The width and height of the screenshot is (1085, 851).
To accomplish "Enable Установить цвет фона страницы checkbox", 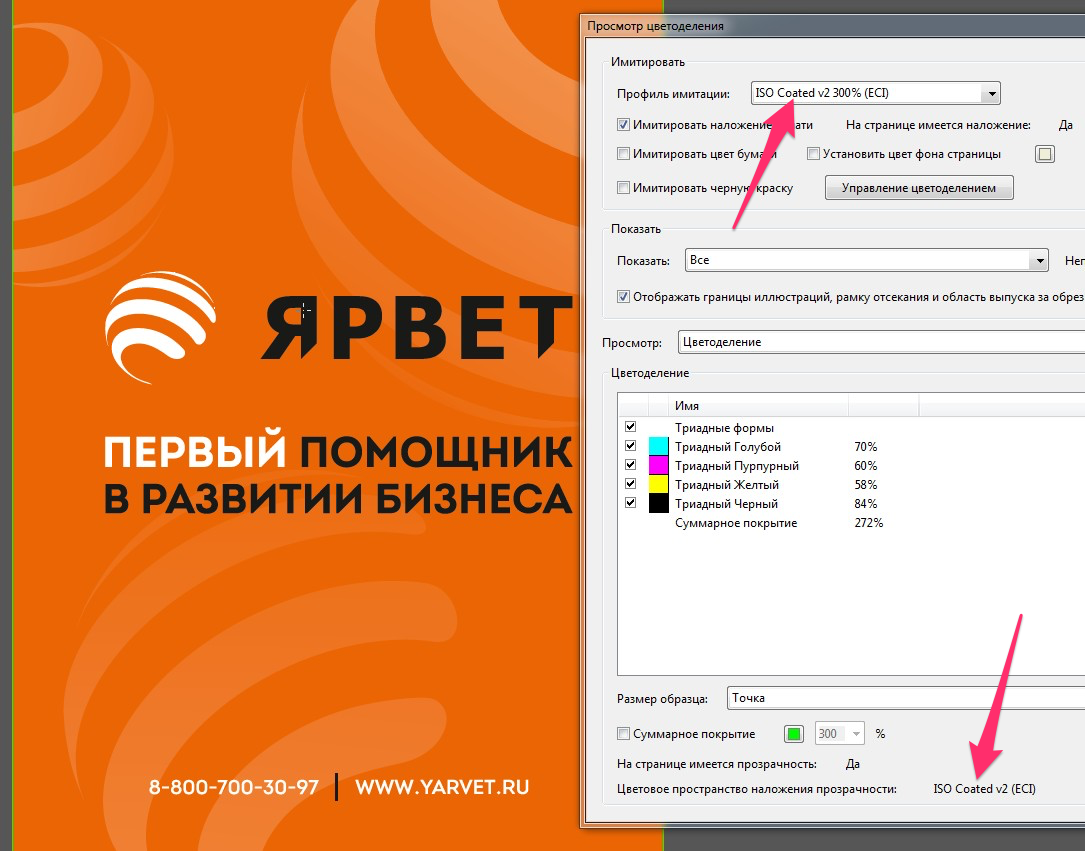I will (814, 154).
